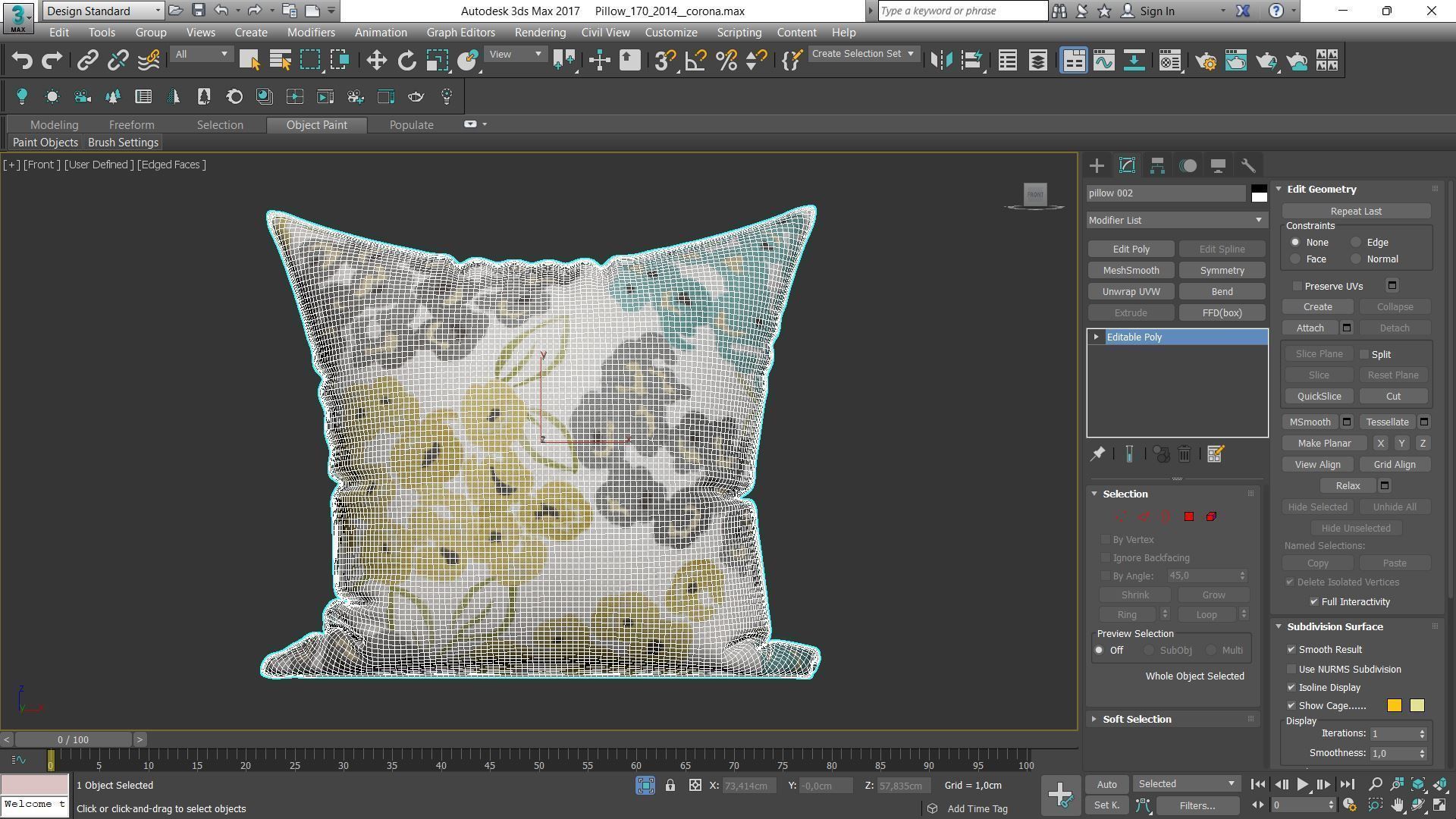The width and height of the screenshot is (1456, 819).
Task: Toggle selection lock in status bar
Action: (x=670, y=786)
